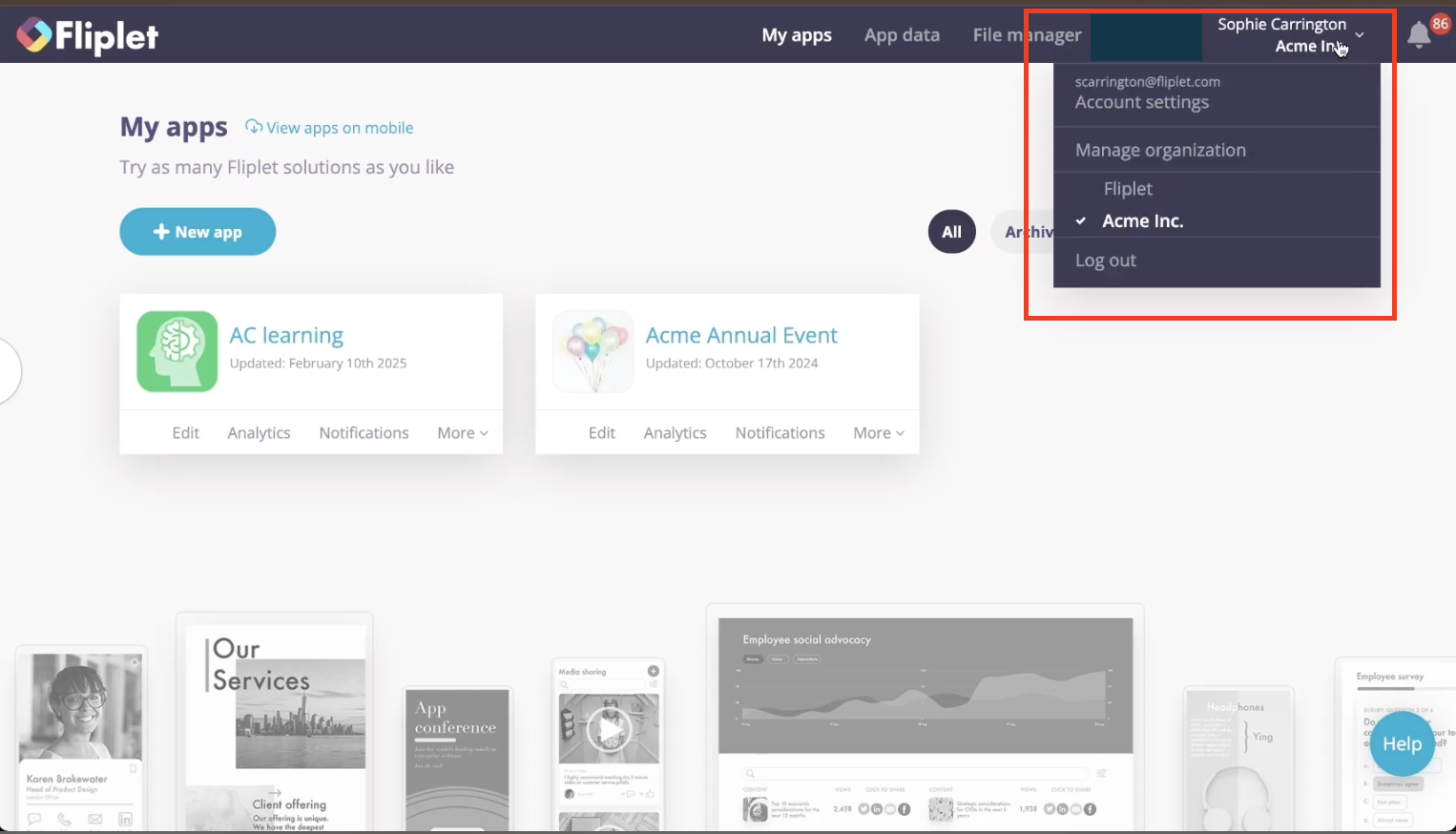Select the Our Services template thumbnail
Image resolution: width=1456 pixels, height=834 pixels.
point(275,722)
